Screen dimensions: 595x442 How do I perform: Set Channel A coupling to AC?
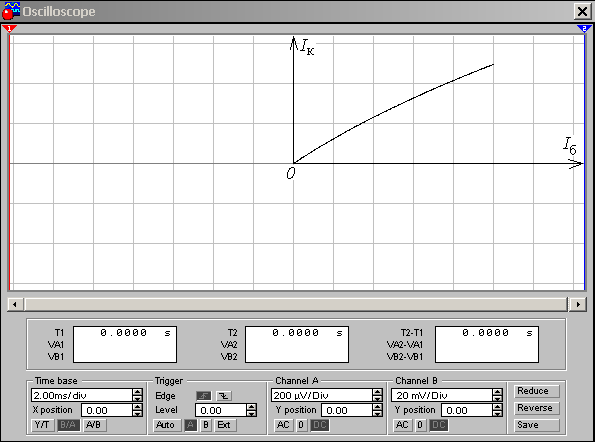(x=283, y=425)
